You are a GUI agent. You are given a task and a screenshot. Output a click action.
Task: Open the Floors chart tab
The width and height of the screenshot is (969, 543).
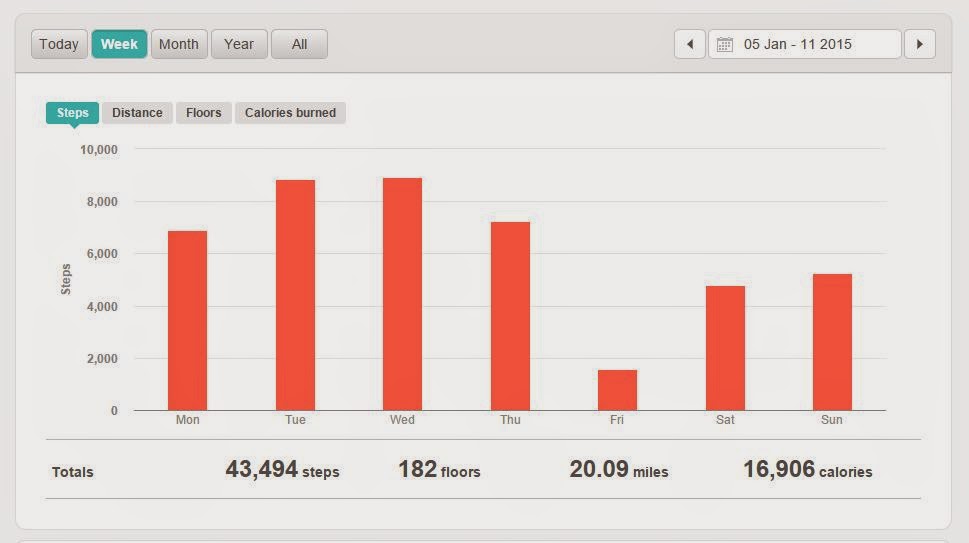tap(203, 113)
